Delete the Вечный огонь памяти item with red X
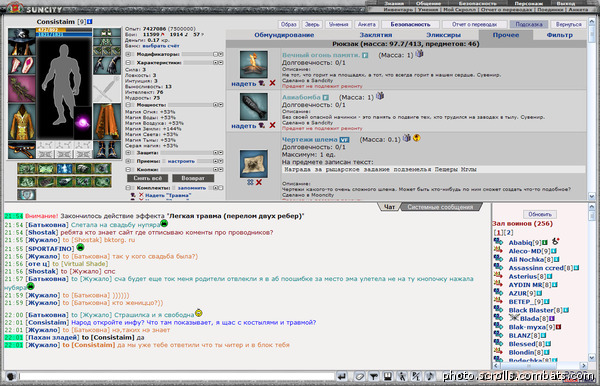The image size is (600, 386). 272,83
